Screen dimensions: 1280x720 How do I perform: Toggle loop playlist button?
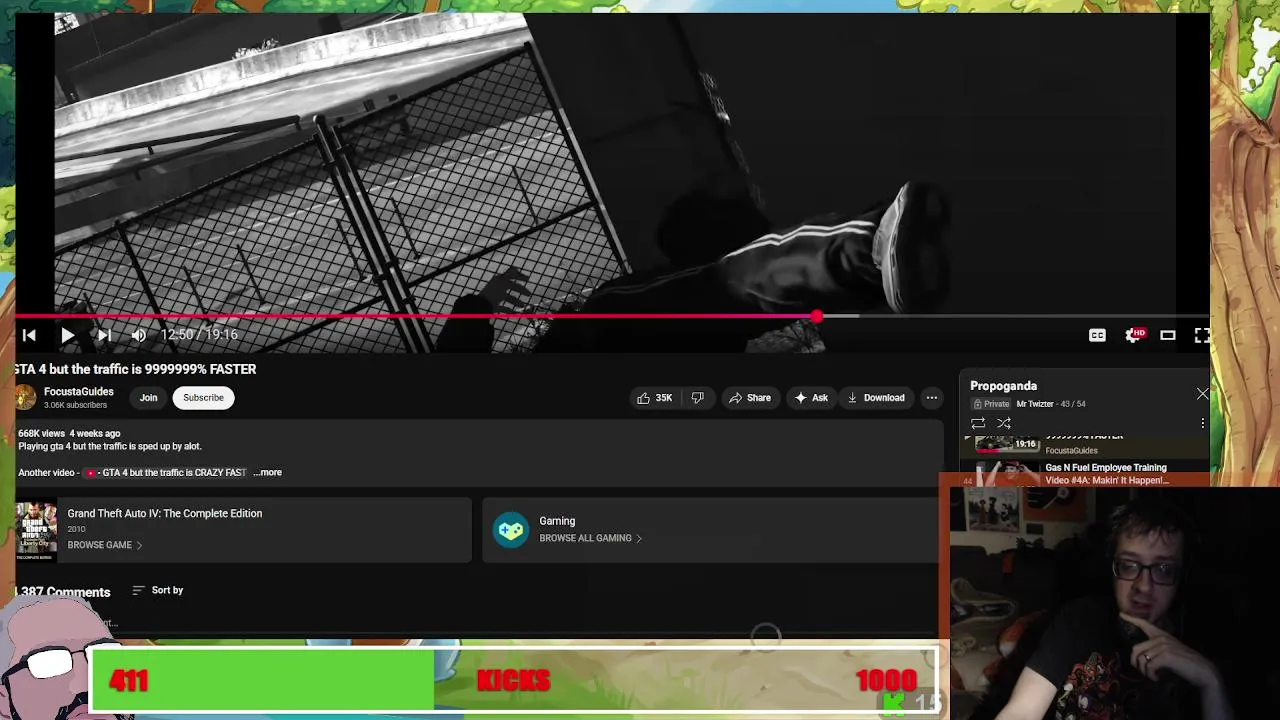click(x=978, y=423)
